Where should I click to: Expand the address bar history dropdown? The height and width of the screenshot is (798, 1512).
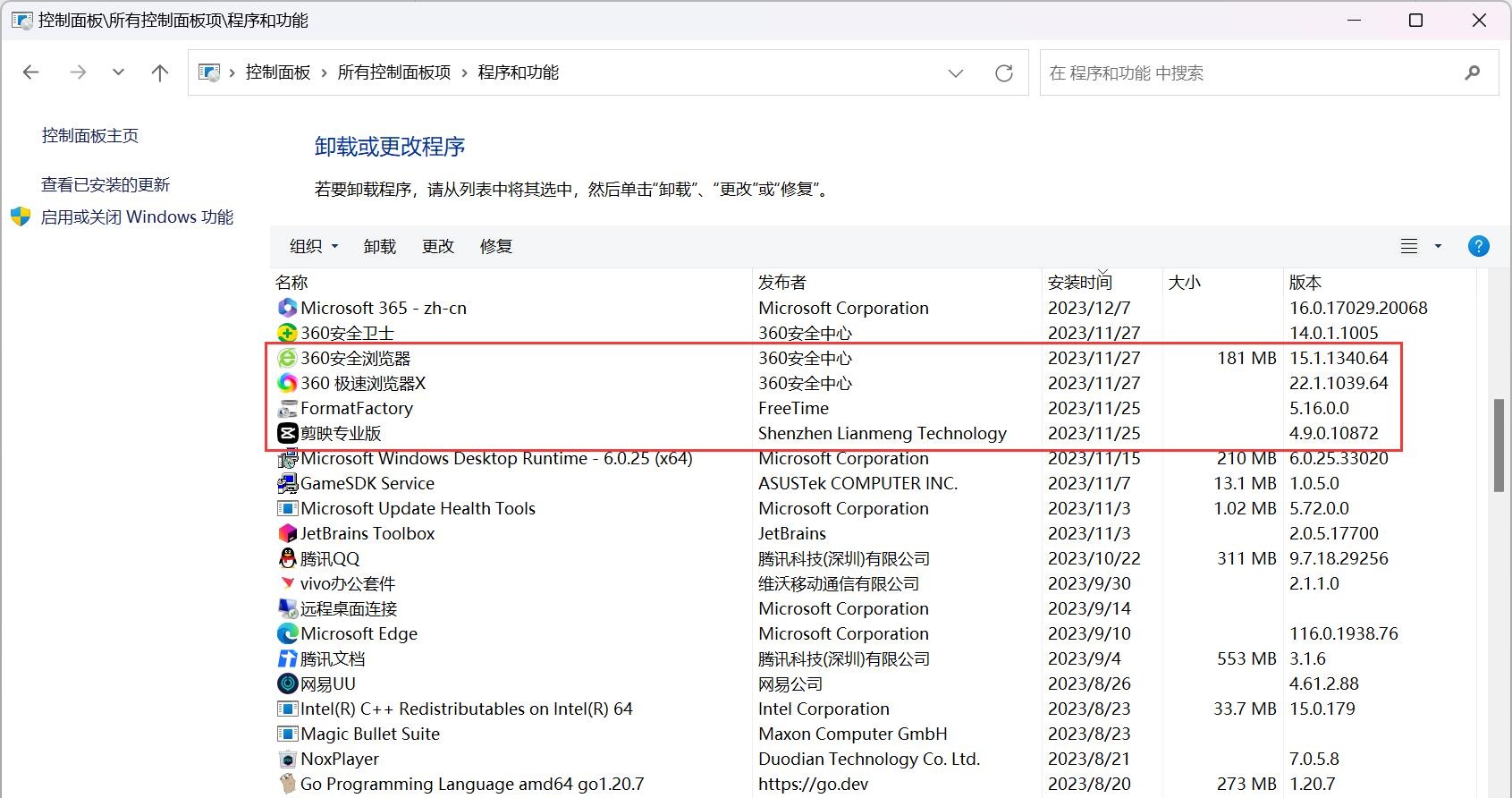956,73
